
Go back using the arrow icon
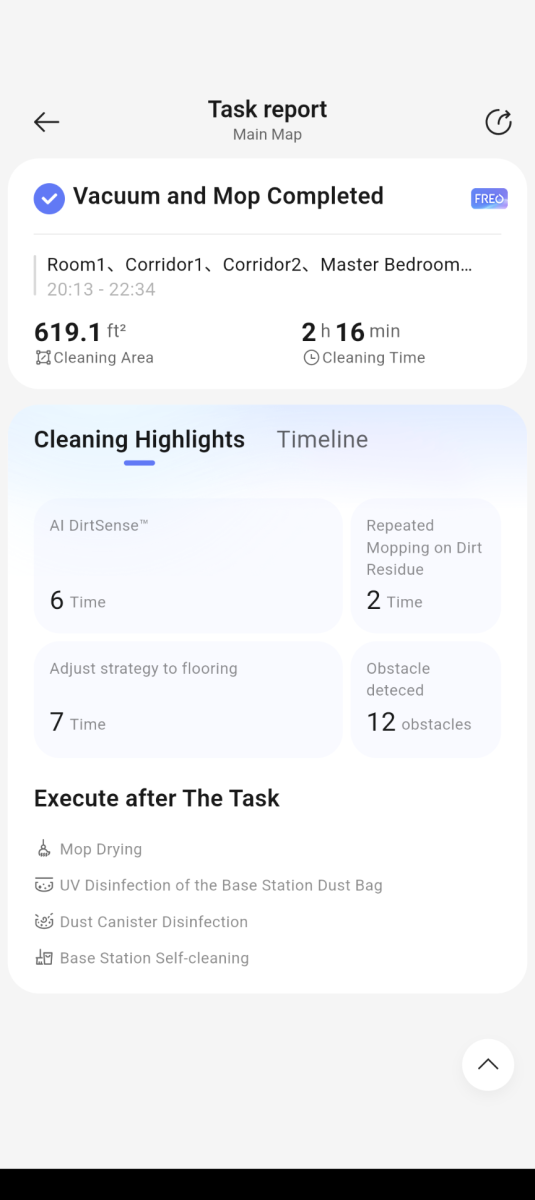[x=46, y=122]
